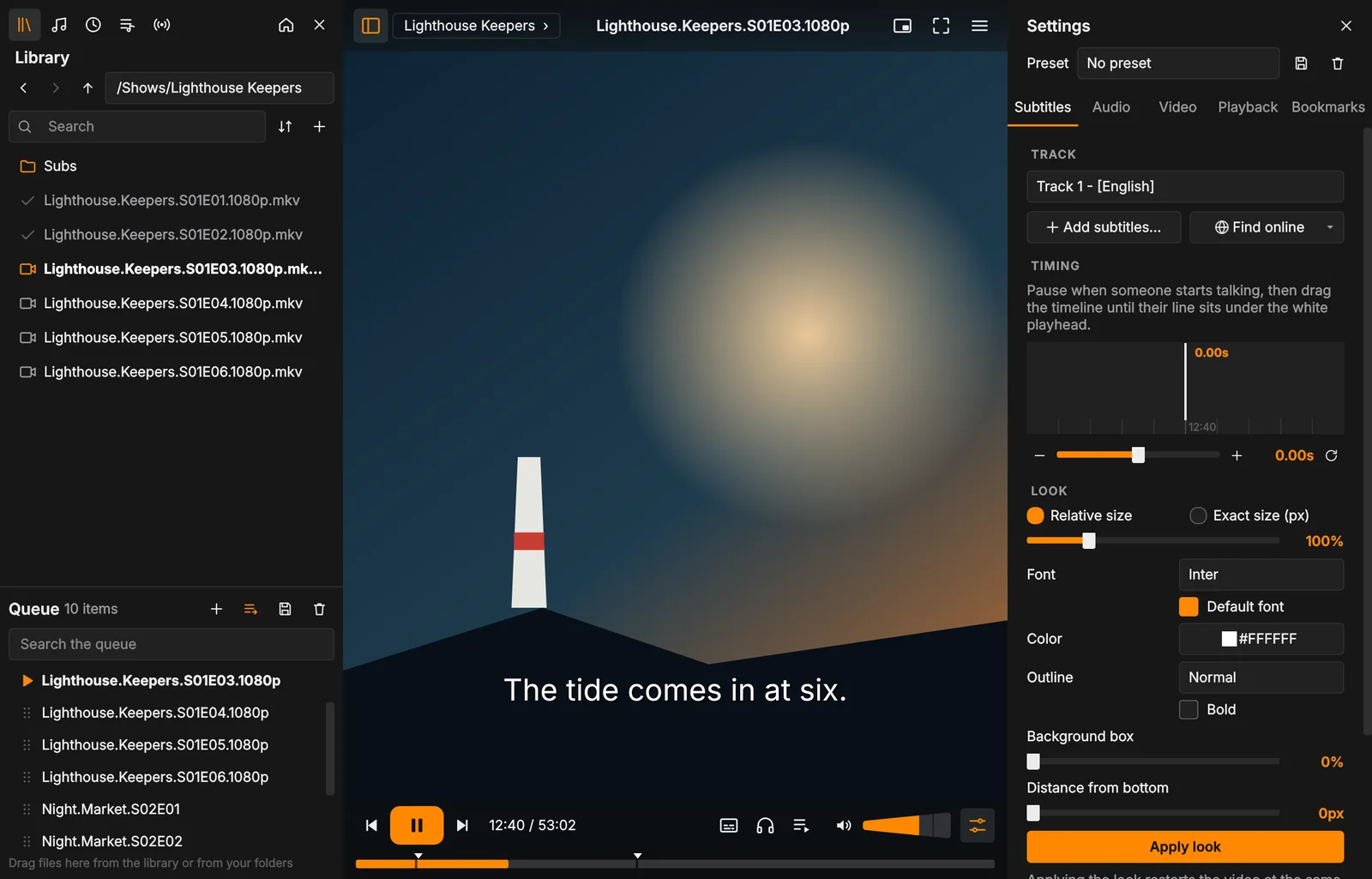Viewport: 1372px width, 879px height.
Task: Skip to the next episode
Action: tap(462, 825)
